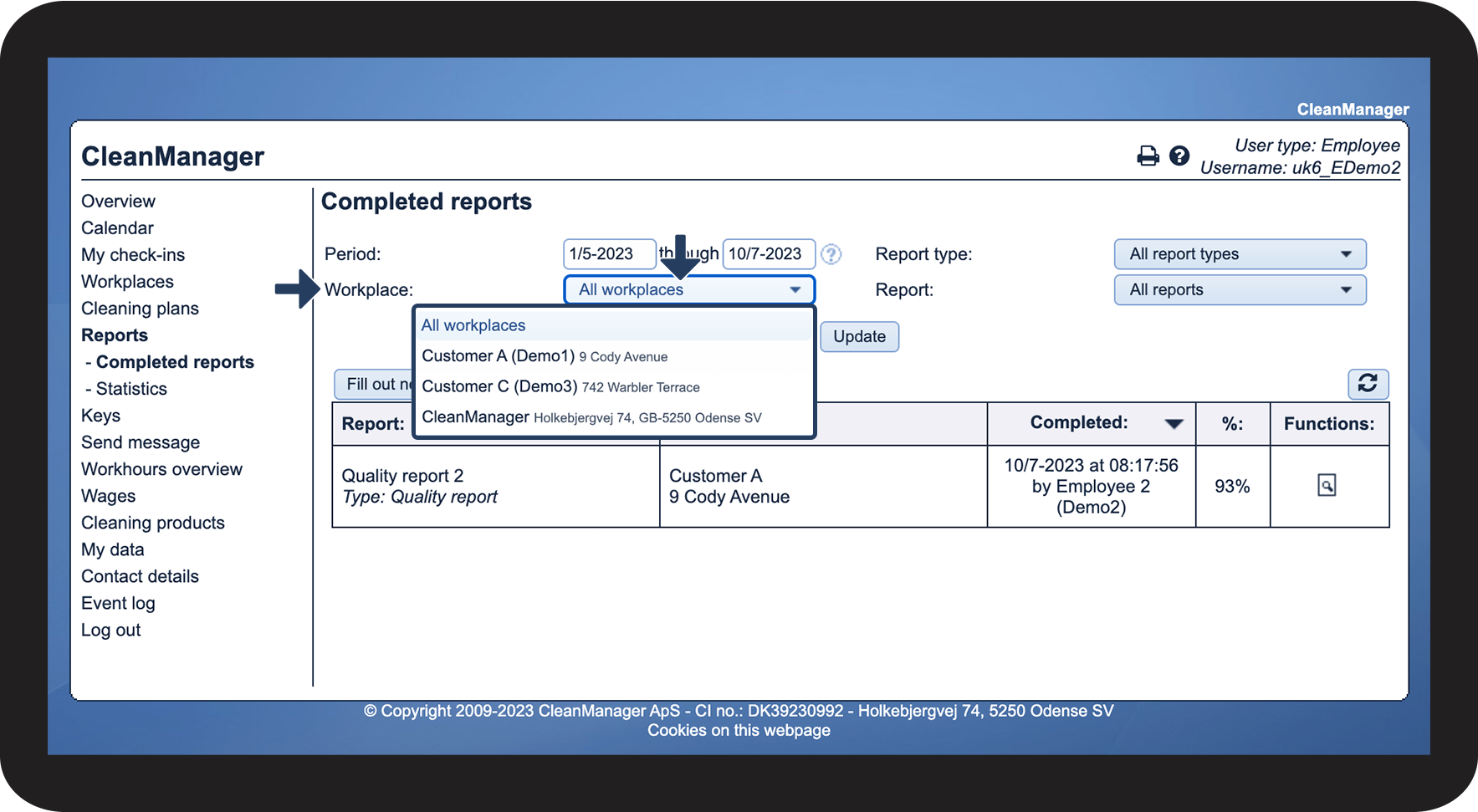Open help via the question mark icon
Screen dimensions: 1478x812
pyautogui.click(x=1179, y=156)
